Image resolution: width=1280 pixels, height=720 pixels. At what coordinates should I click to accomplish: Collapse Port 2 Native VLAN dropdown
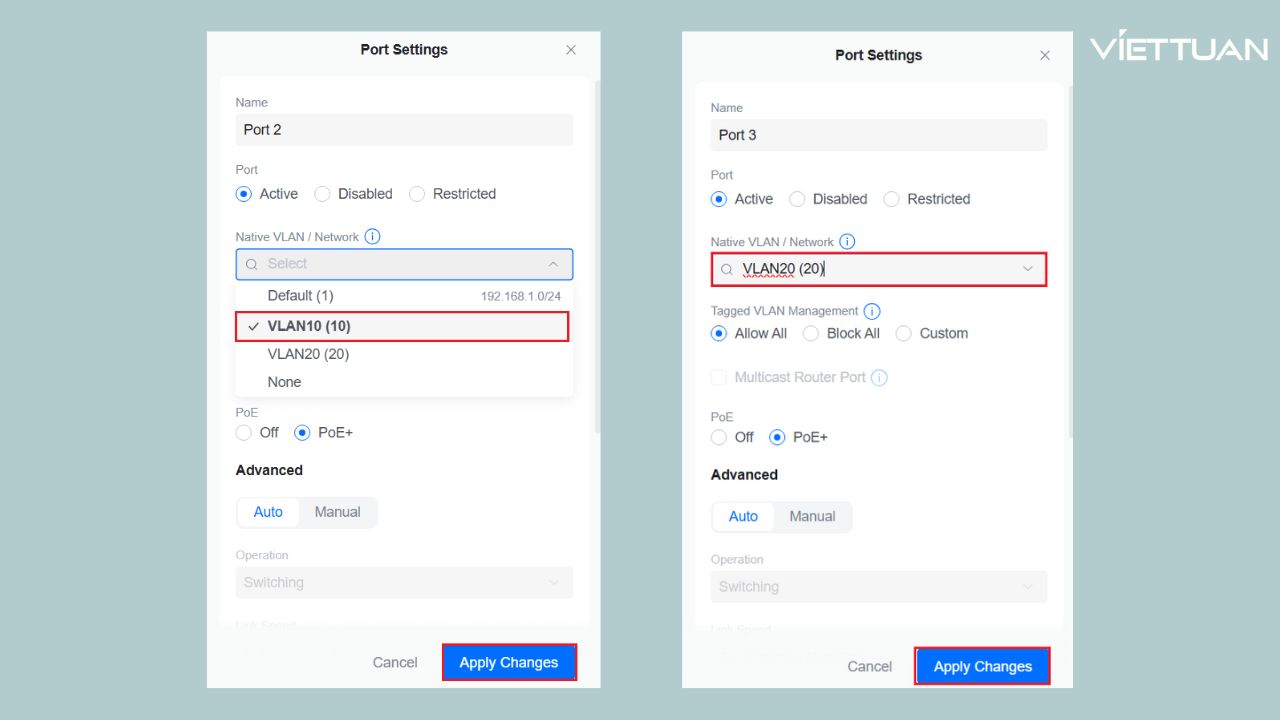[x=553, y=264]
